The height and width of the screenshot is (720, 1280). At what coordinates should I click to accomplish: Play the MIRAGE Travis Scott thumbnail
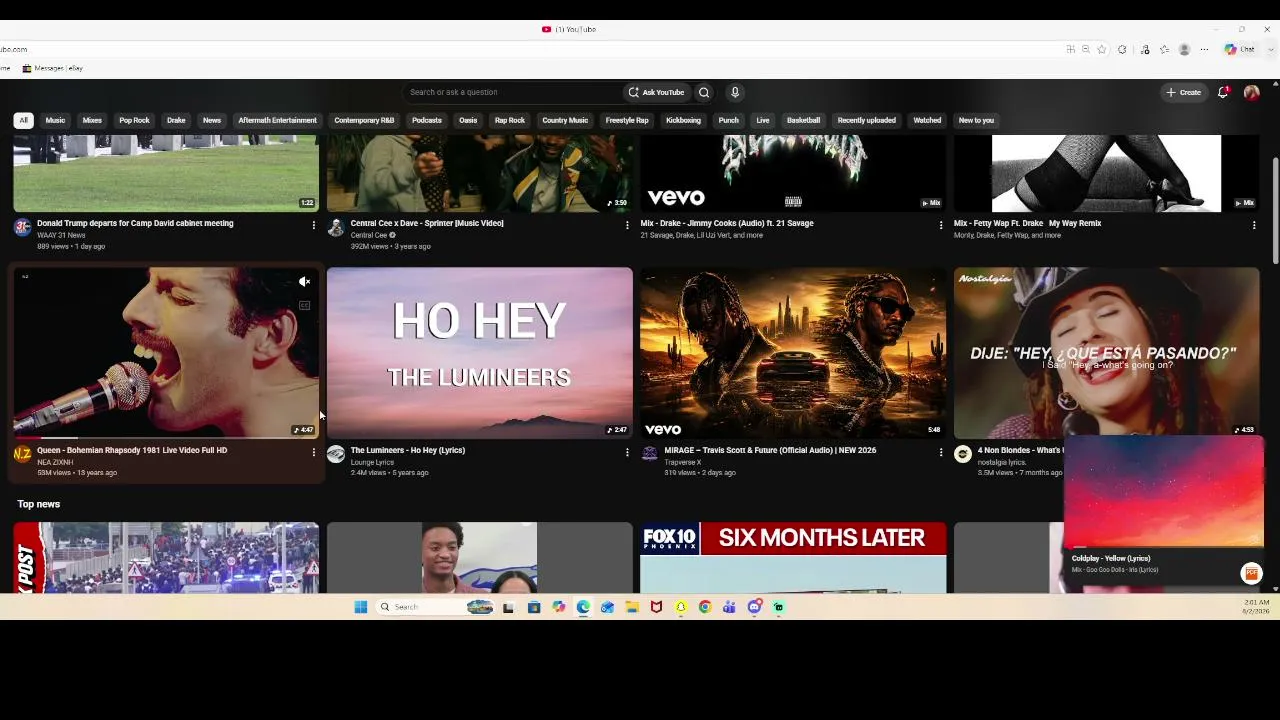[793, 352]
